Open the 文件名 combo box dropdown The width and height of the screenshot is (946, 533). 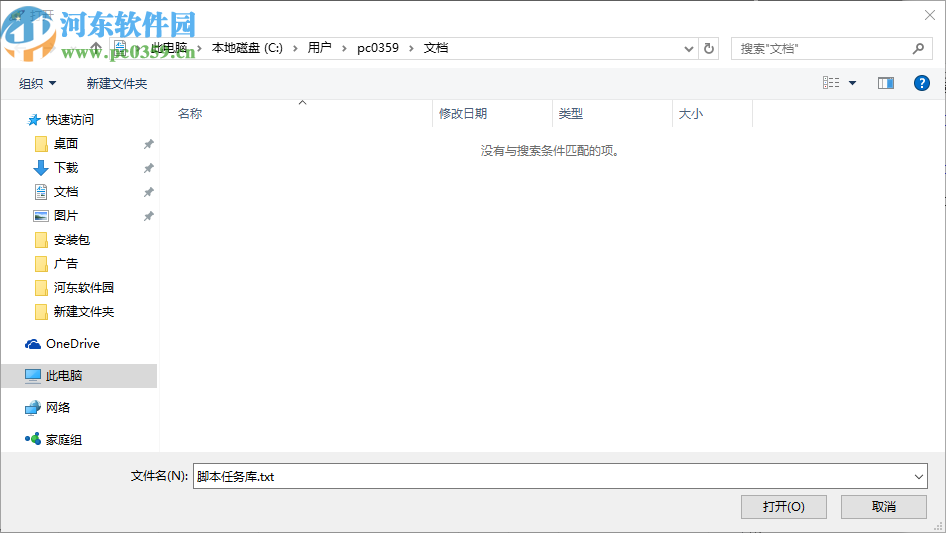(918, 477)
